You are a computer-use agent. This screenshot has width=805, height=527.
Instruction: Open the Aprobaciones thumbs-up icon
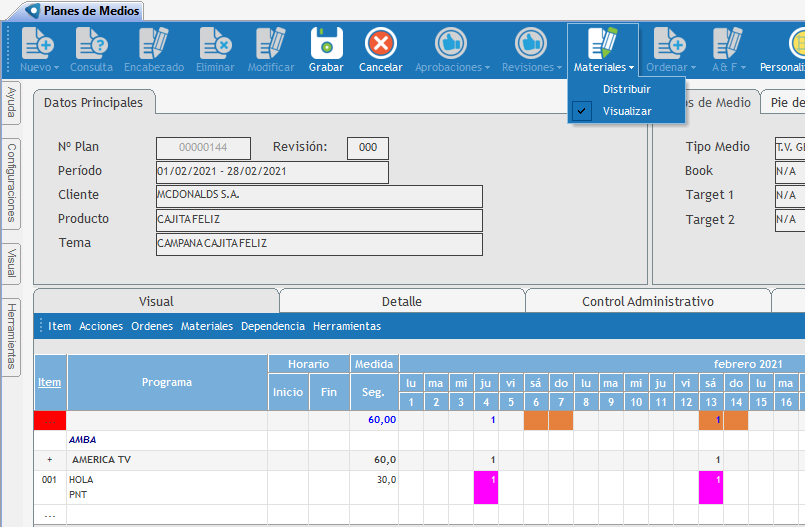coord(451,44)
